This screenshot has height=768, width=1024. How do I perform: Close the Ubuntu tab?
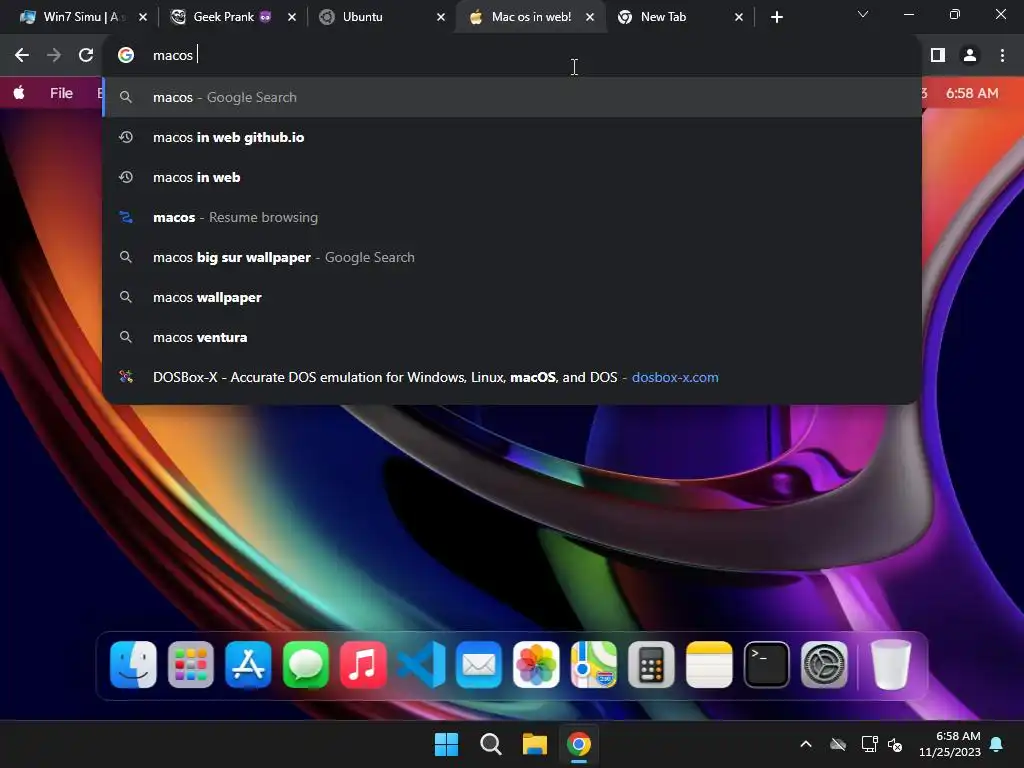coord(441,18)
